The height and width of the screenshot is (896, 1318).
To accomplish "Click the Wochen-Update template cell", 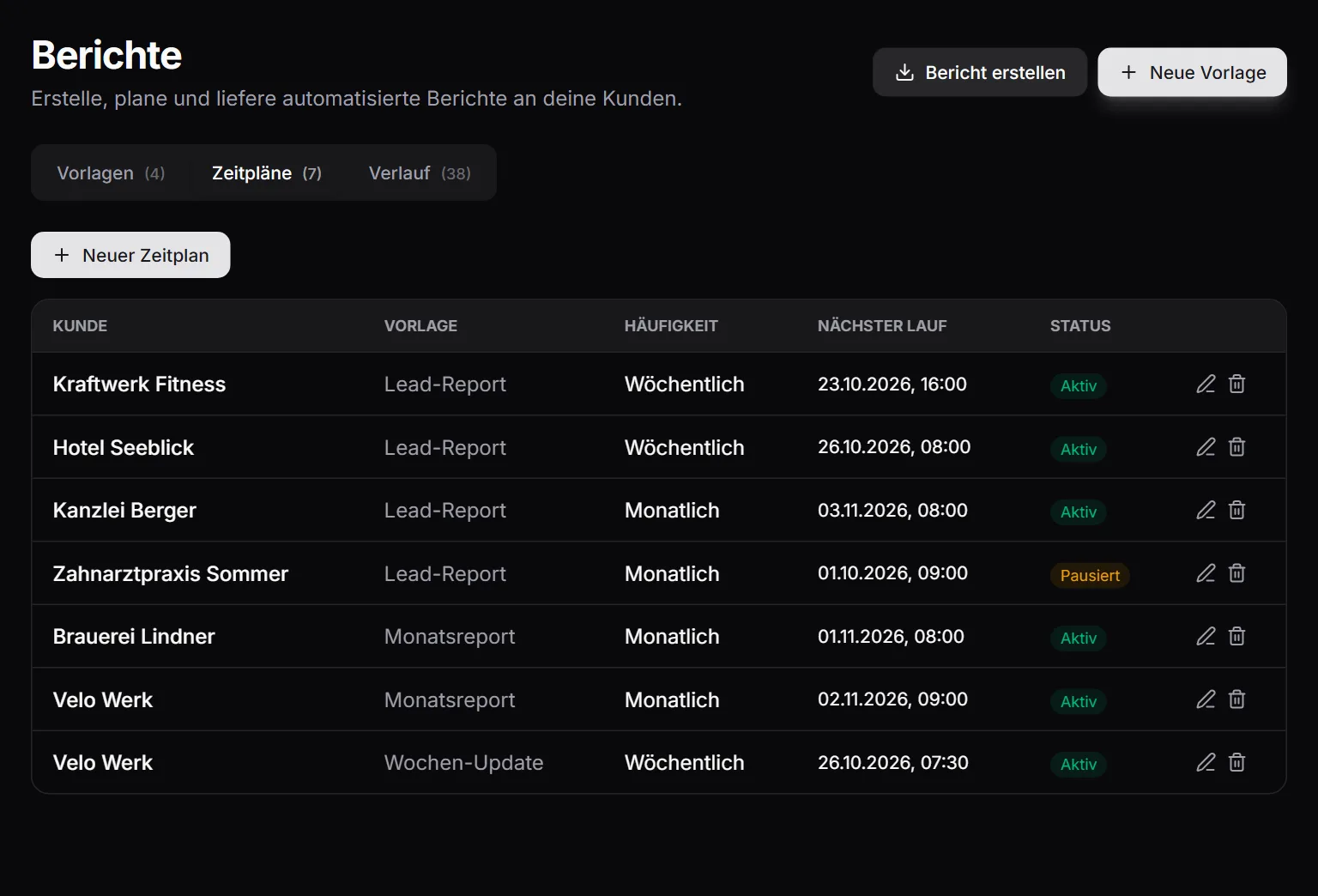I will 463,762.
